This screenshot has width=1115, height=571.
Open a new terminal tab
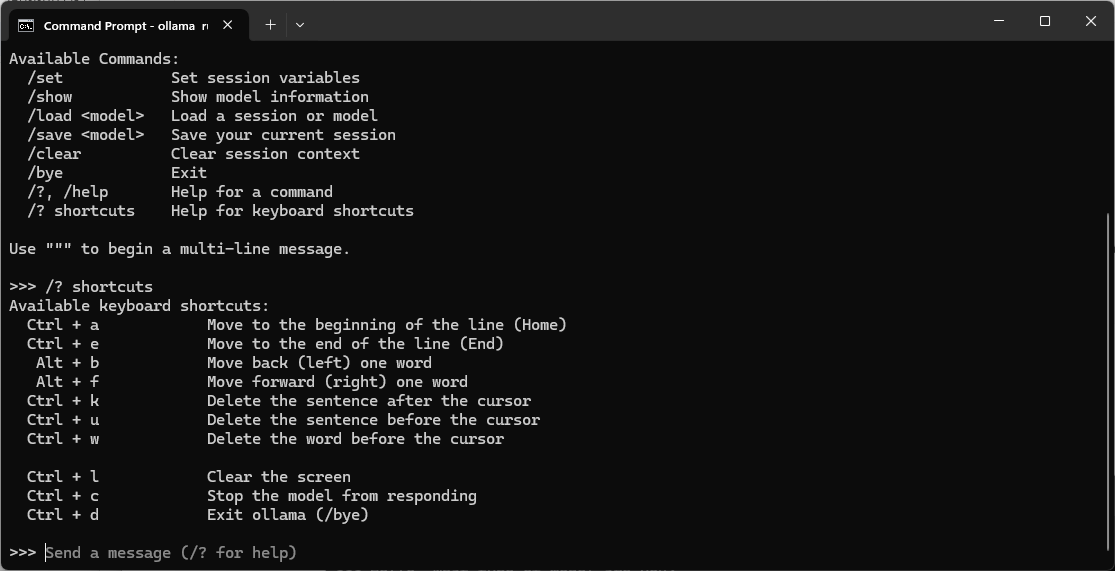click(270, 25)
